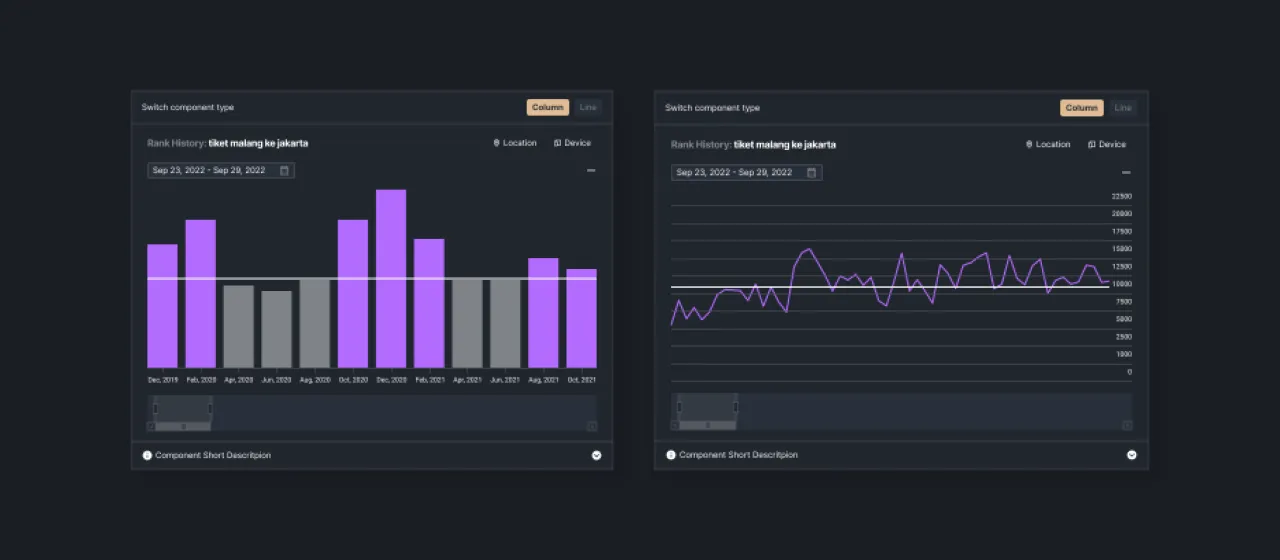The image size is (1280, 560).
Task: Click right scroll arrow under line chart
Action: (1128, 426)
